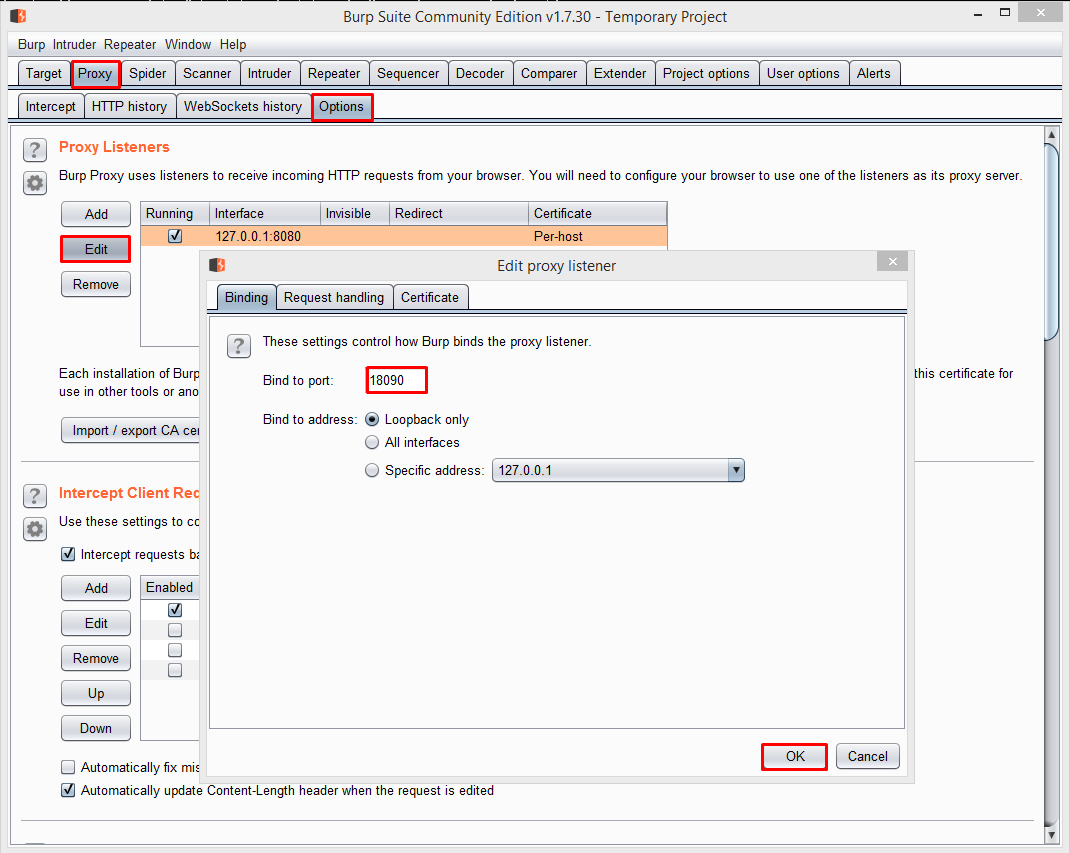Click OK in Edit proxy listener dialog

(x=795, y=756)
